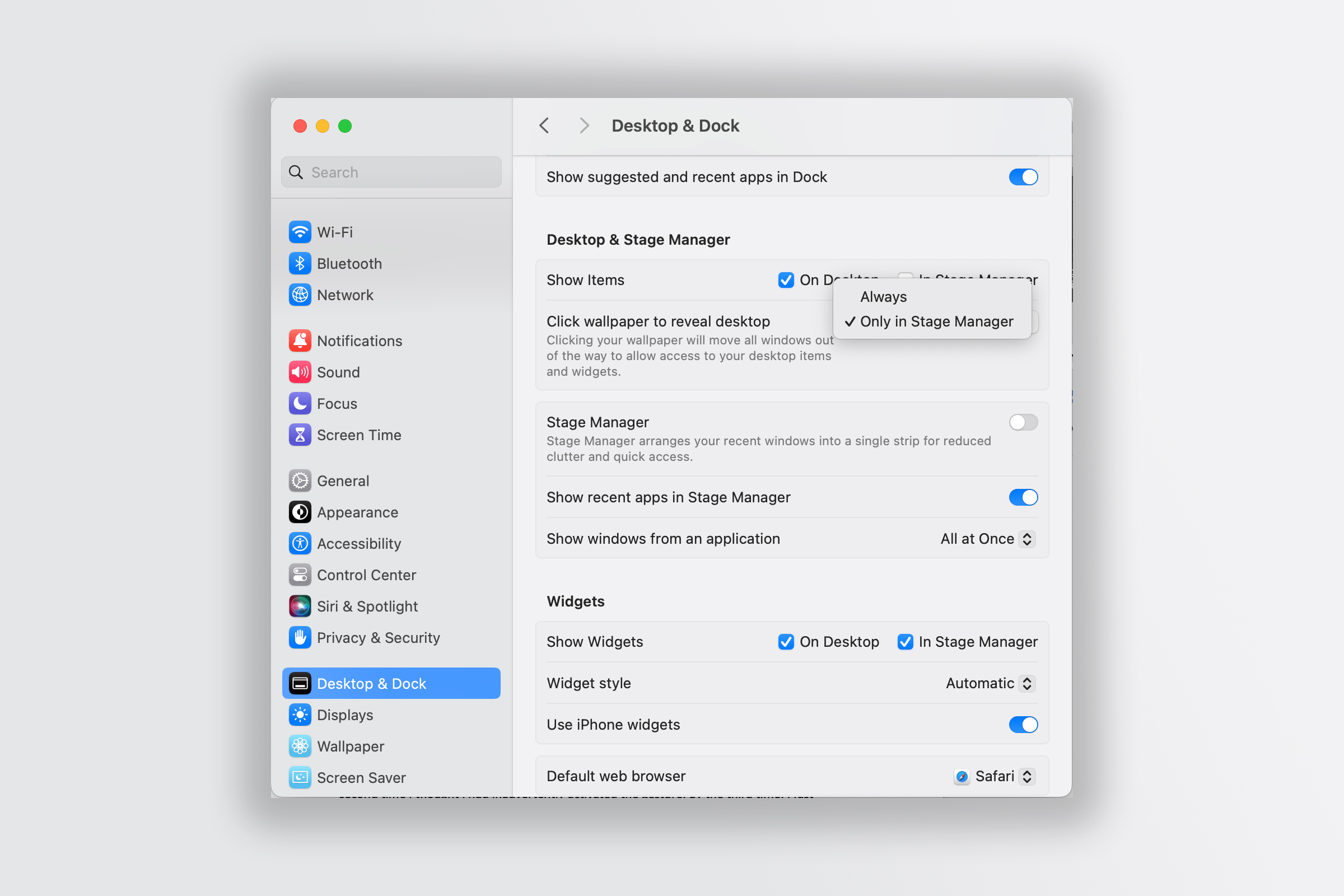Disable Use iPhone widgets toggle
This screenshot has width=1344, height=896.
click(1023, 725)
